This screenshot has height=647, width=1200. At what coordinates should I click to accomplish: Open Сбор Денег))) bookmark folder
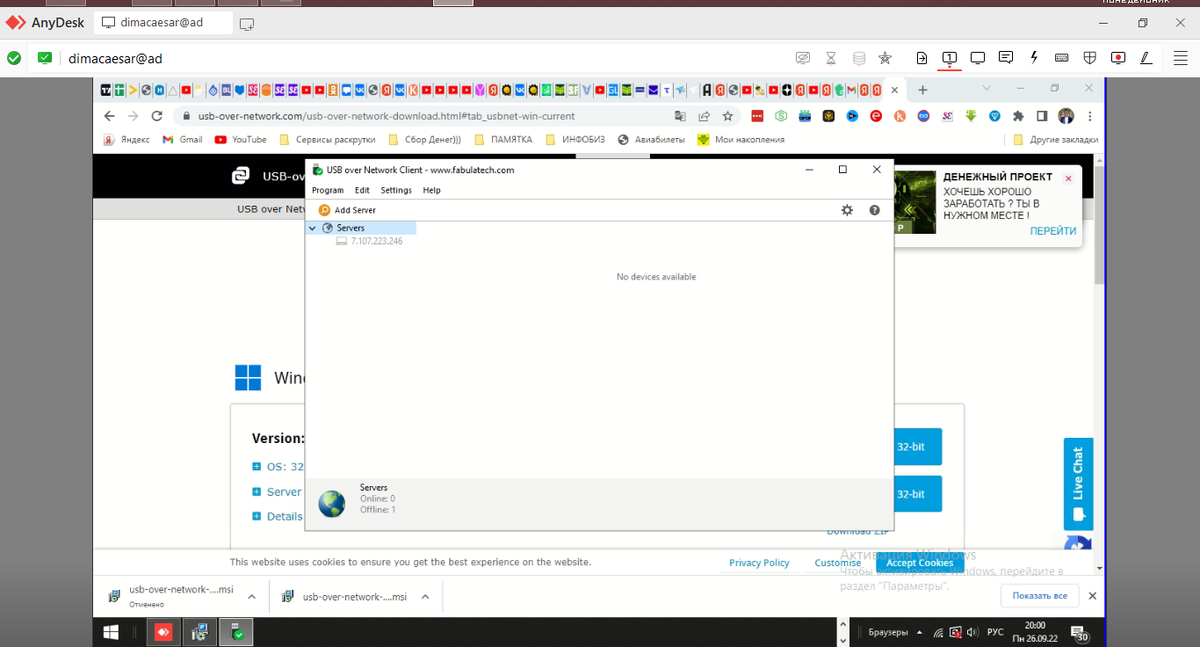(x=425, y=140)
